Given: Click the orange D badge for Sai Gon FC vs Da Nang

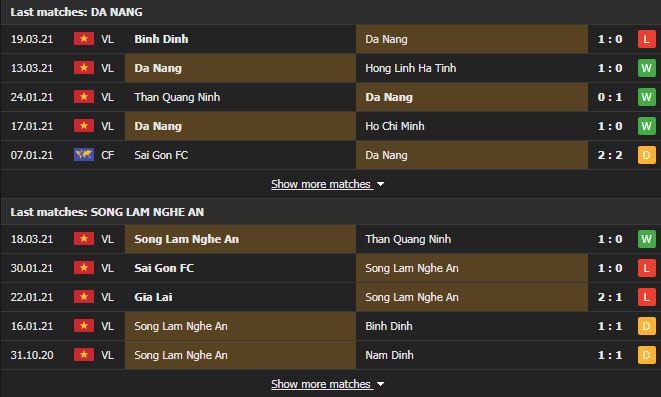Looking at the screenshot, I should pos(646,155).
